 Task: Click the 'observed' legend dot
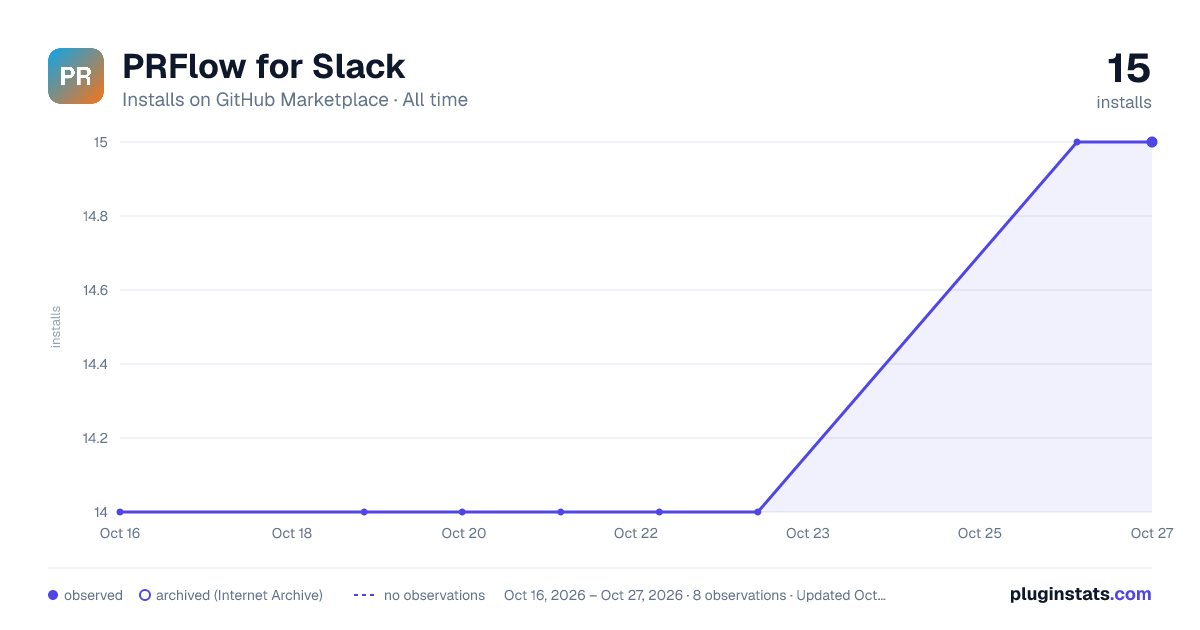pyautogui.click(x=53, y=595)
